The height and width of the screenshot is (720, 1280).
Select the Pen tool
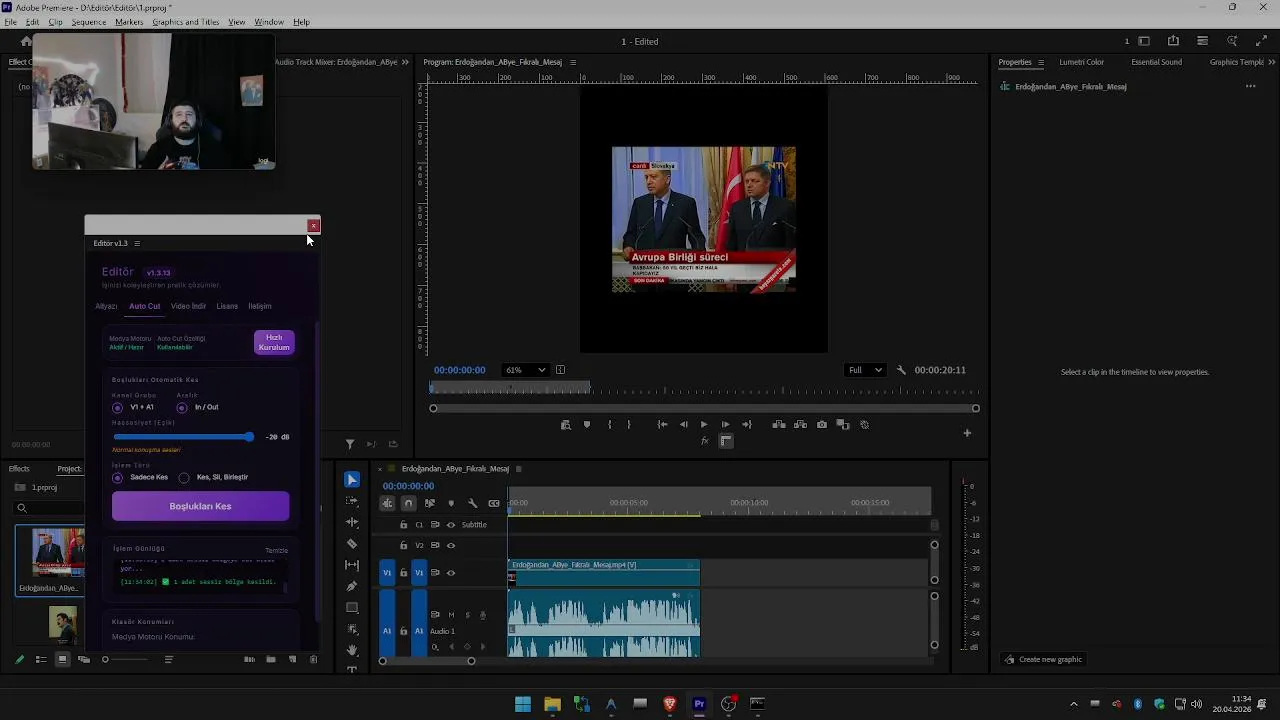coord(352,586)
